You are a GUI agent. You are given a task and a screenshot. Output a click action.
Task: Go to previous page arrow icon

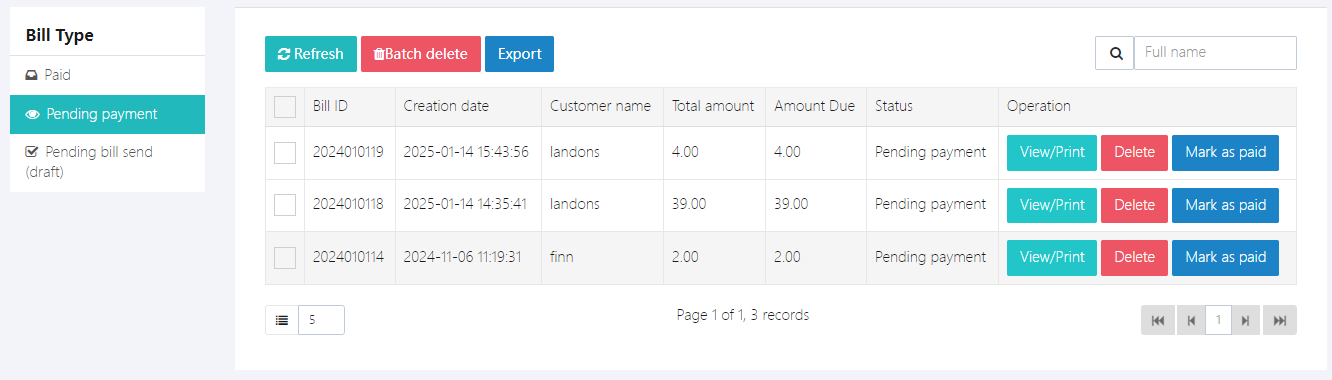pyautogui.click(x=1191, y=320)
